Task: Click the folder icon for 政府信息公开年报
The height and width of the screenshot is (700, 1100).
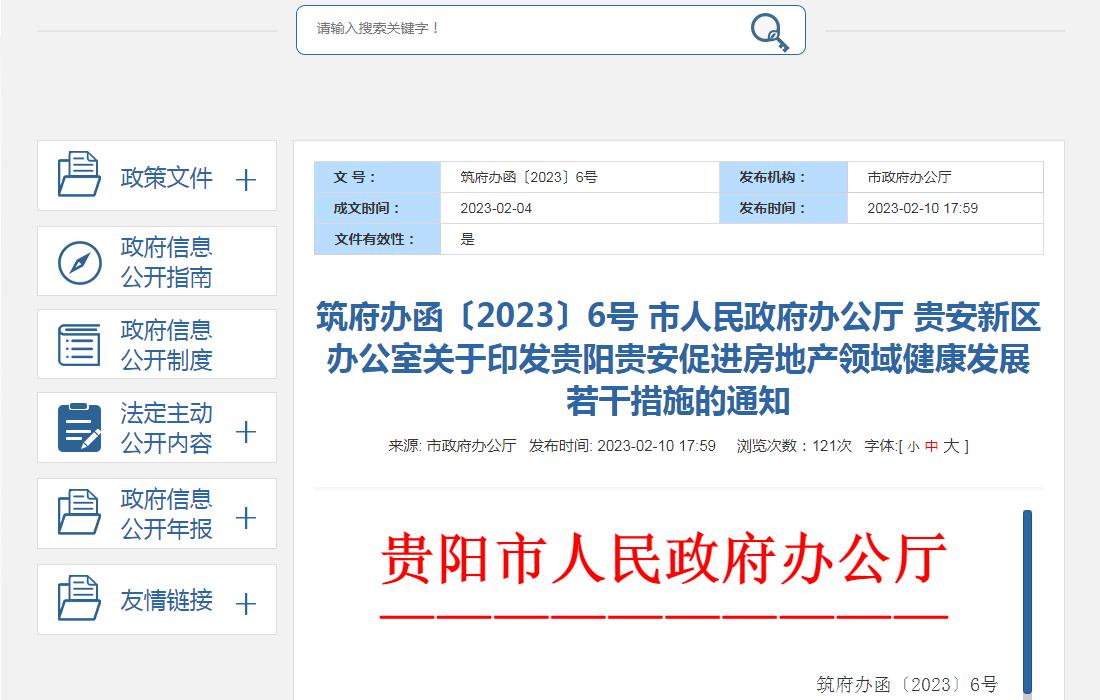Action: point(79,513)
